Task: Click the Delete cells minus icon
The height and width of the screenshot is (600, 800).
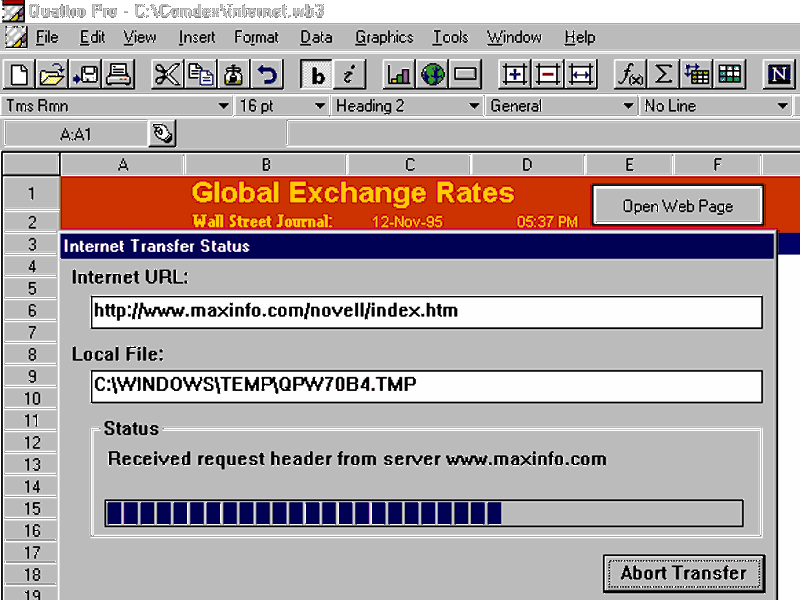Action: point(547,75)
